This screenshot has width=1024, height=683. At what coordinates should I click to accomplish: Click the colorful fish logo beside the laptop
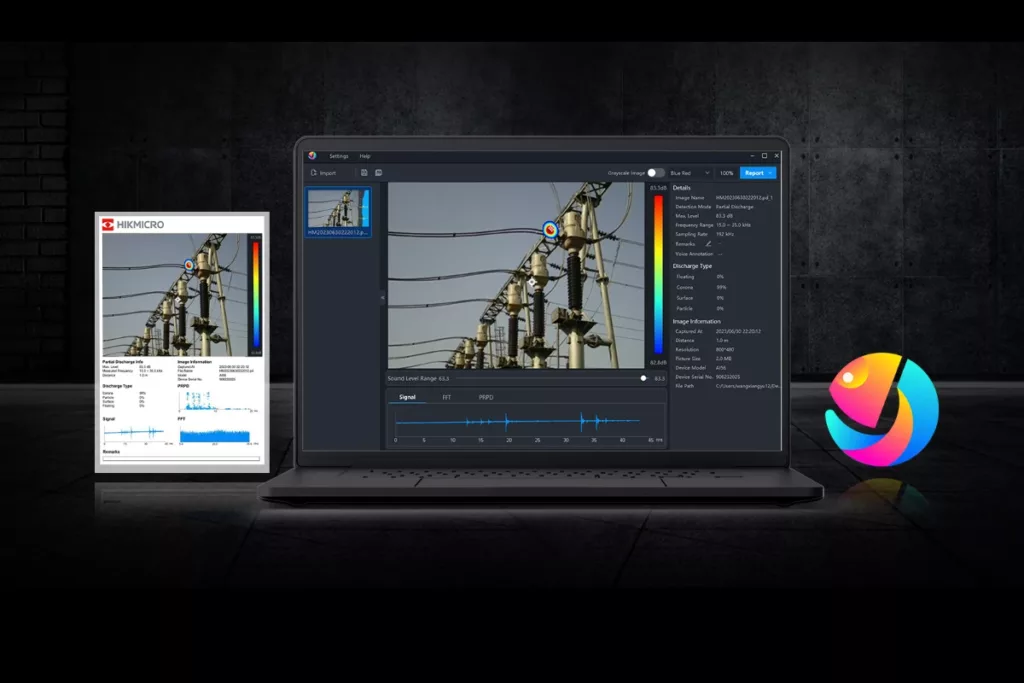(881, 410)
